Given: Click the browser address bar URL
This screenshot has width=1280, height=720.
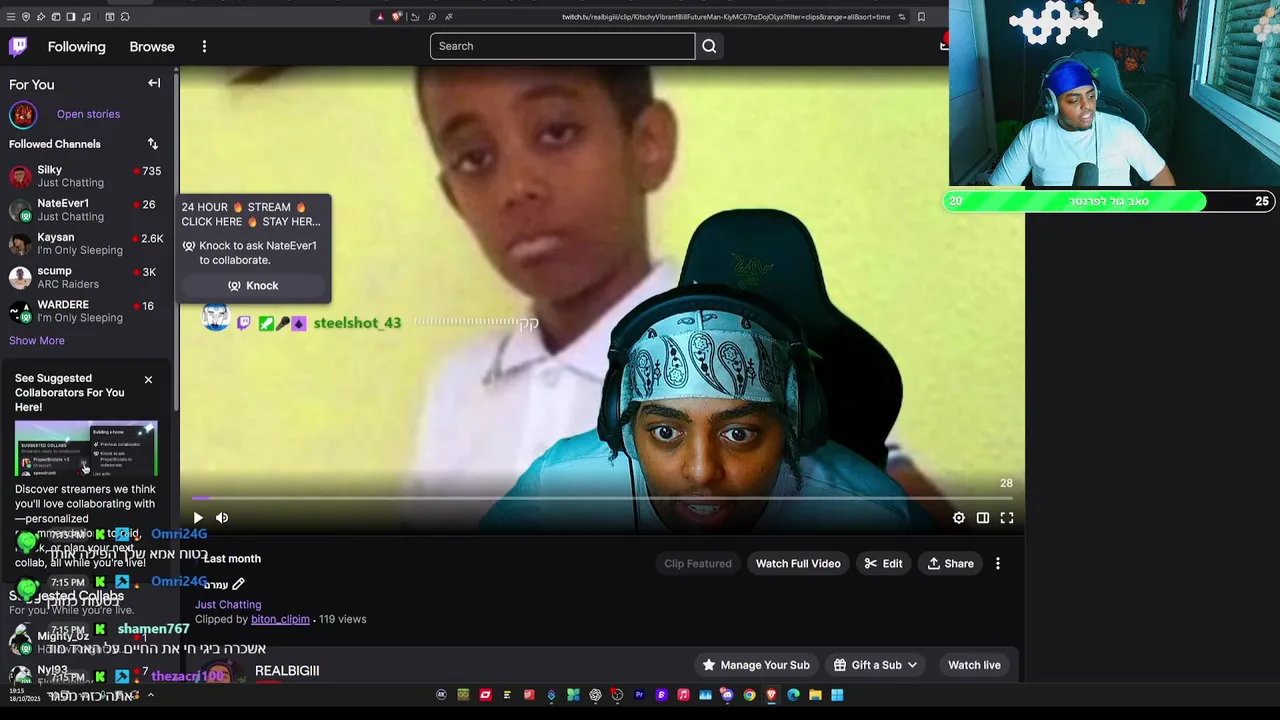Looking at the screenshot, I should pyautogui.click(x=725, y=17).
